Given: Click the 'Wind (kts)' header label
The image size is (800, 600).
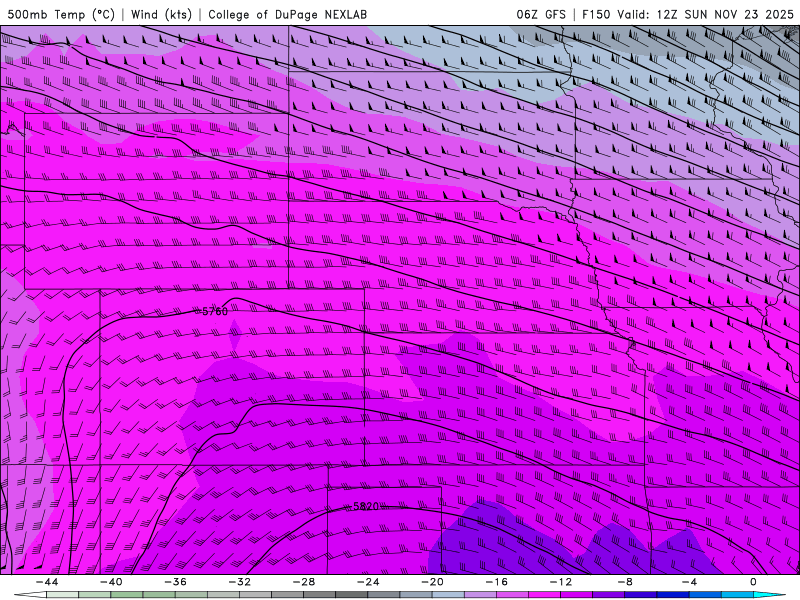Looking at the screenshot, I should 161,14.
